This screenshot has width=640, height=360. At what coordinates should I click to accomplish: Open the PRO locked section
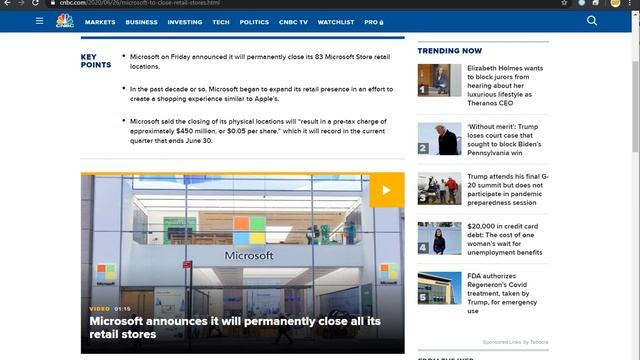[x=374, y=22]
